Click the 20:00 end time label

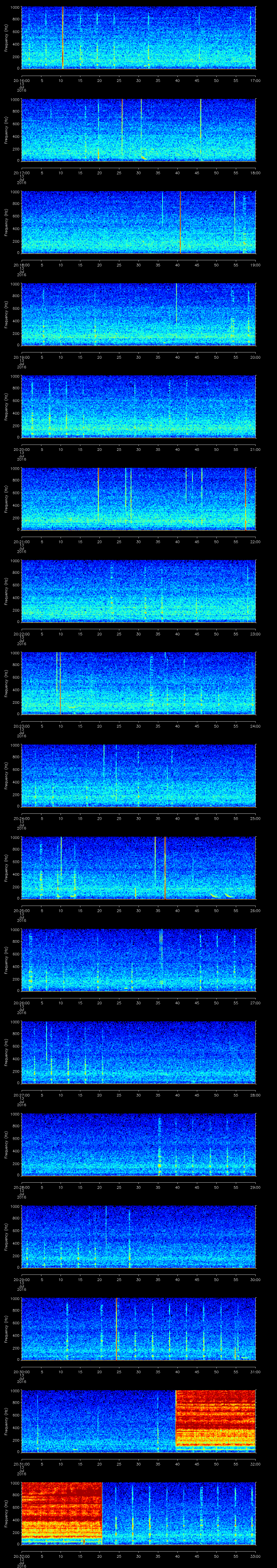click(x=256, y=357)
